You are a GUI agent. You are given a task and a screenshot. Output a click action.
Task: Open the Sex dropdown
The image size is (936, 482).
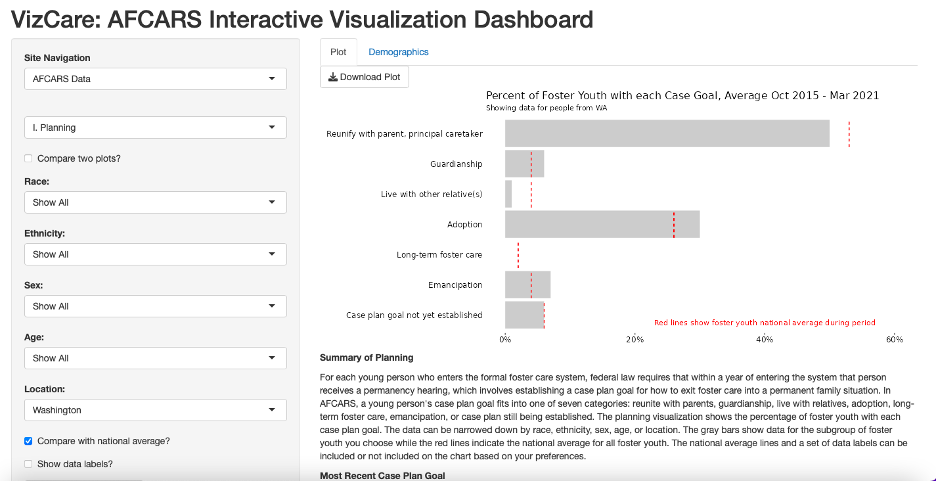(155, 306)
